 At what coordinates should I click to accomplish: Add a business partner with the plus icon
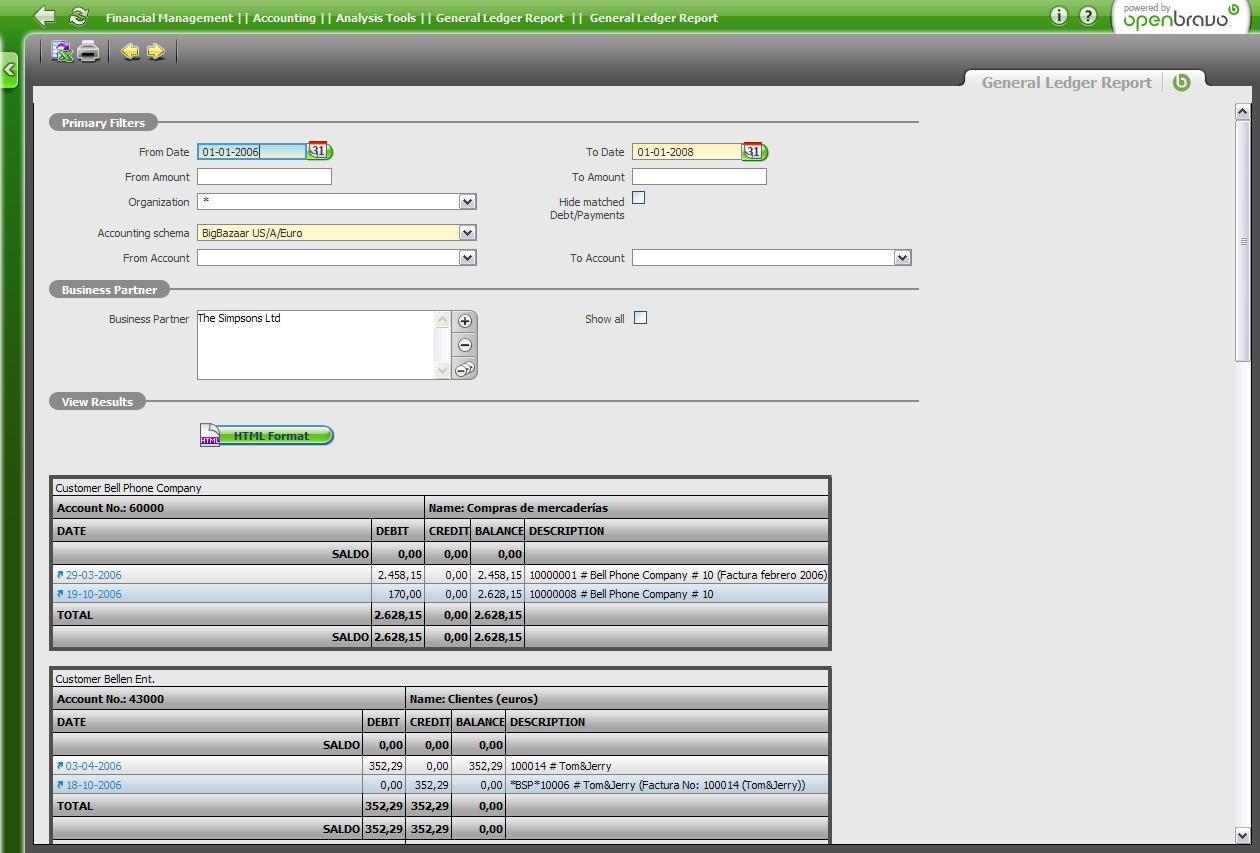coord(465,321)
